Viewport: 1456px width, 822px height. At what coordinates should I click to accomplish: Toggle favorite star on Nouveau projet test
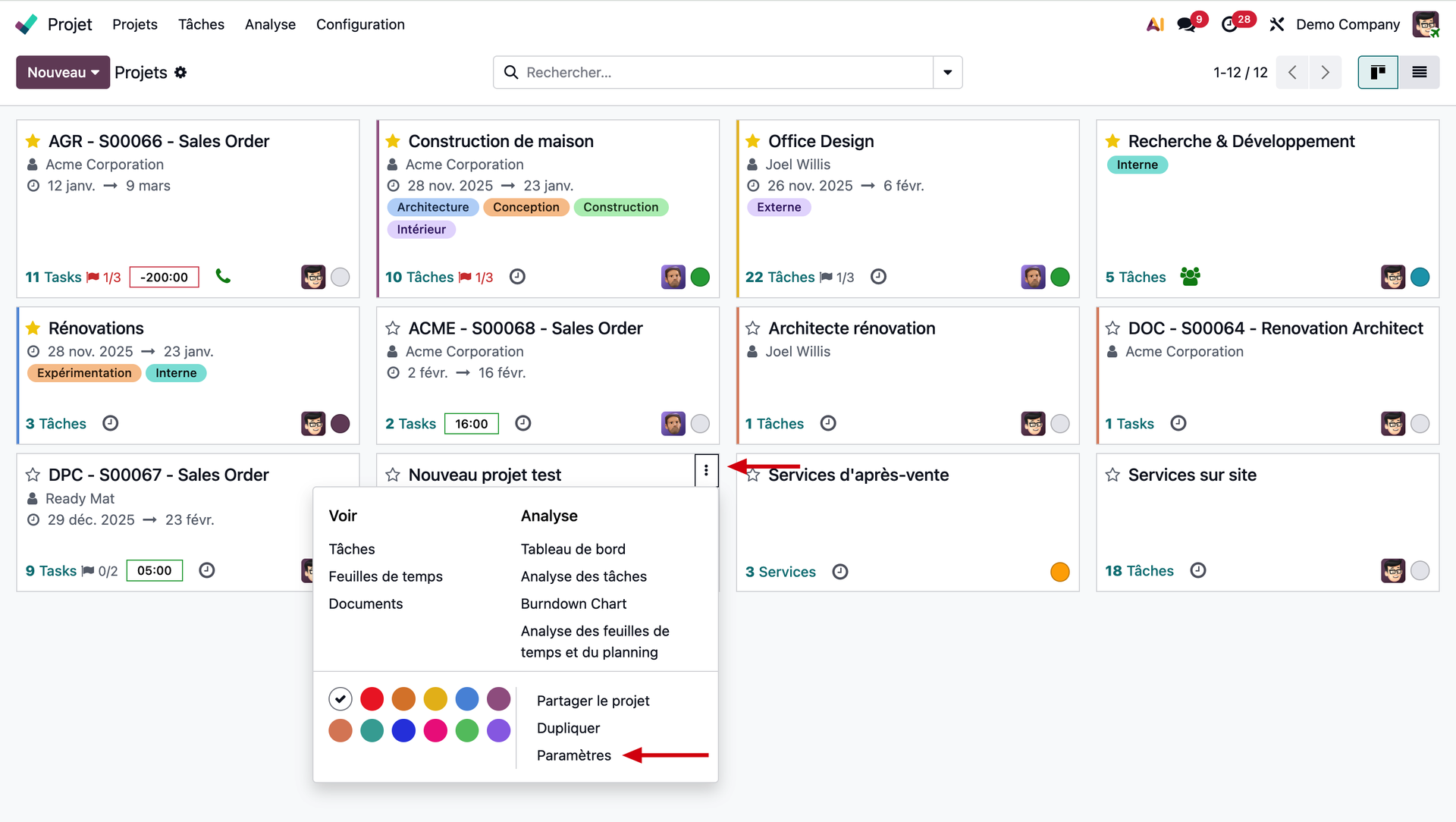[393, 475]
